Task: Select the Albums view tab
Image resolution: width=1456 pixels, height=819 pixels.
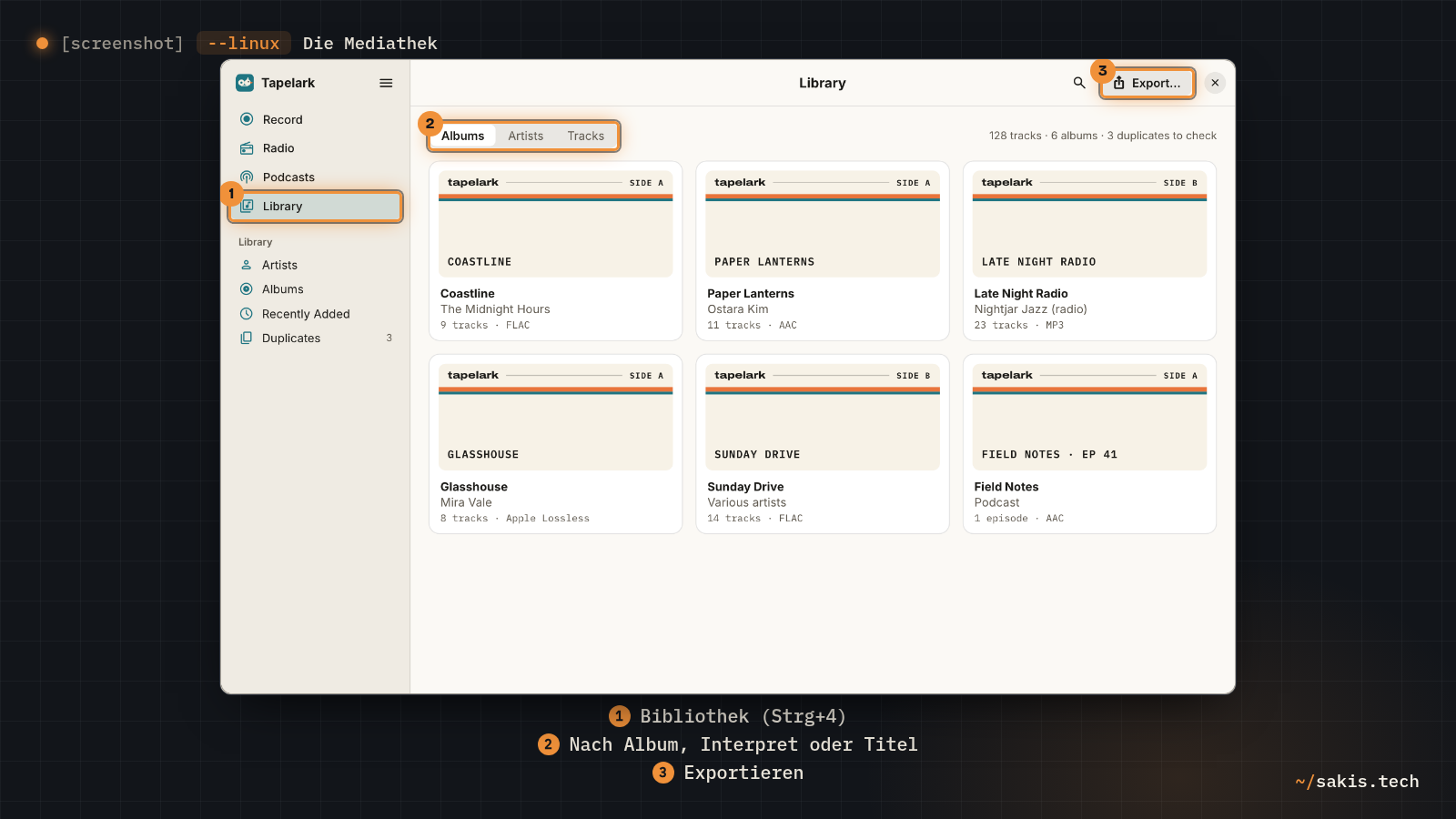Action: [x=463, y=136]
